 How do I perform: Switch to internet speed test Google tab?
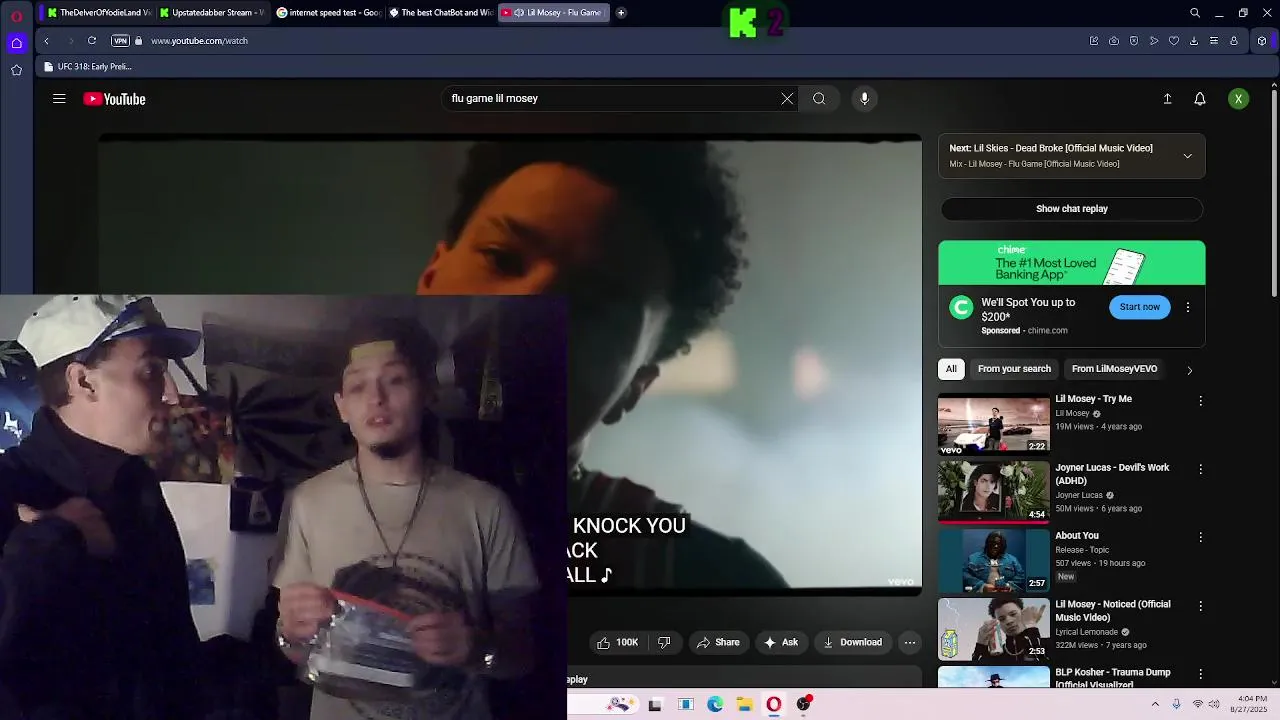pyautogui.click(x=328, y=13)
